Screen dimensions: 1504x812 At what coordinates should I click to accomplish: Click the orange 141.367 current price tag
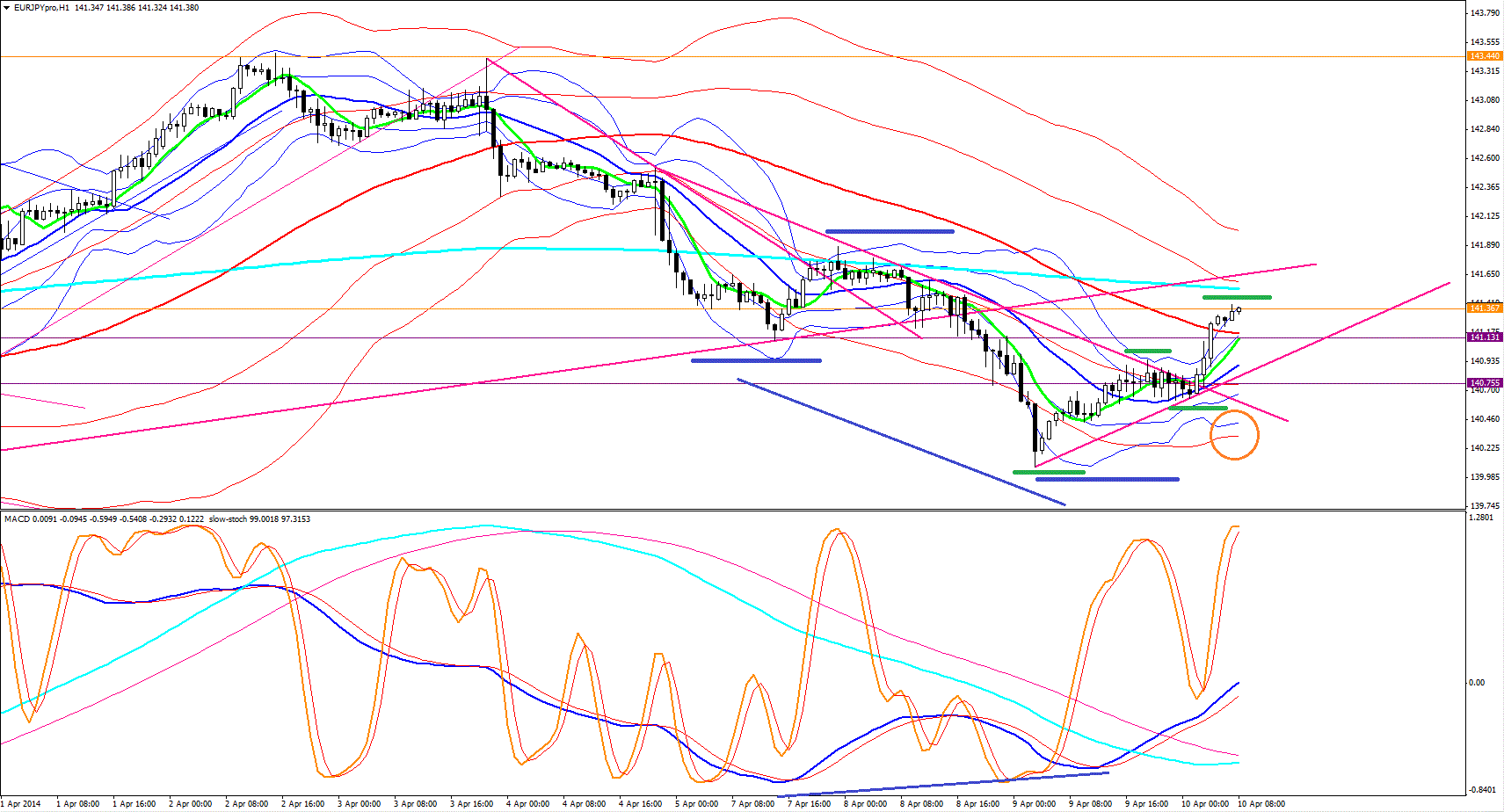tap(1485, 308)
